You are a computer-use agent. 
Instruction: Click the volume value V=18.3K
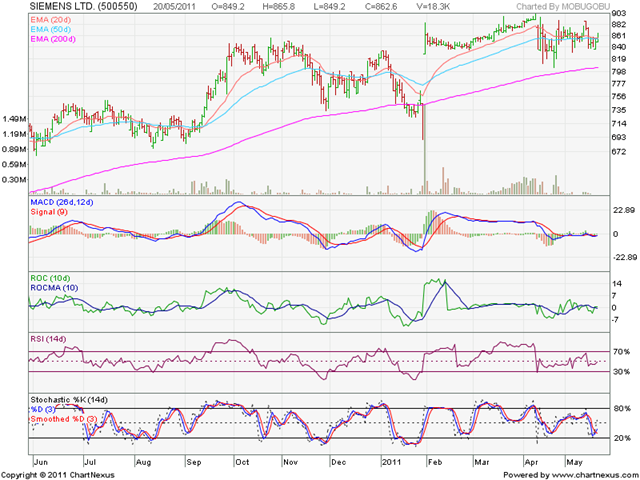433,7
